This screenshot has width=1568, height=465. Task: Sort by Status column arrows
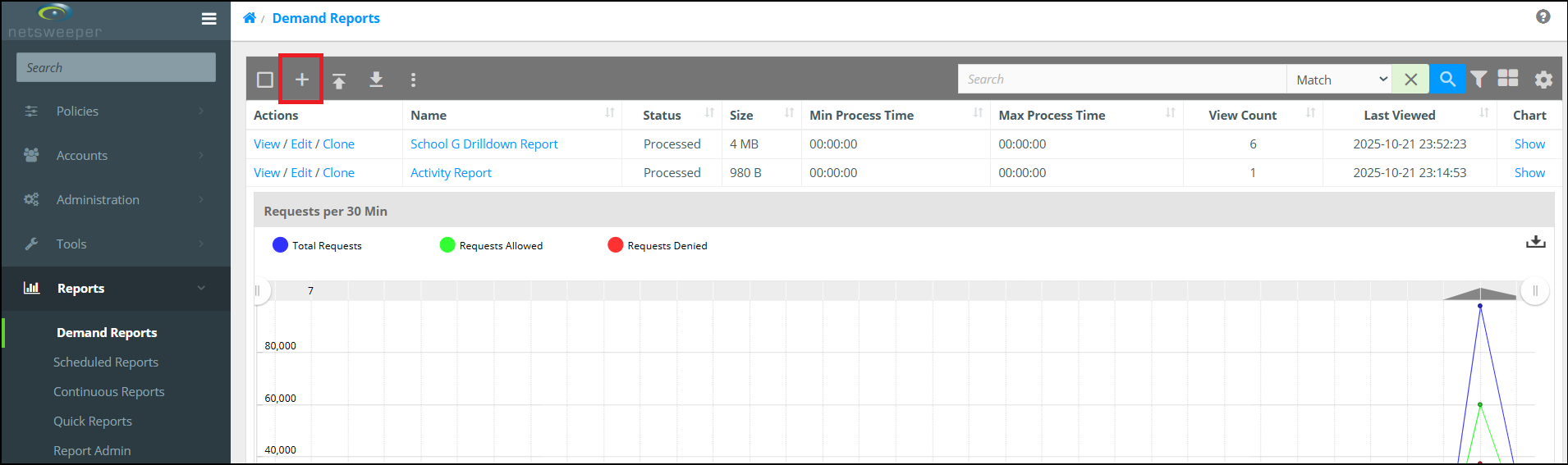(x=709, y=113)
